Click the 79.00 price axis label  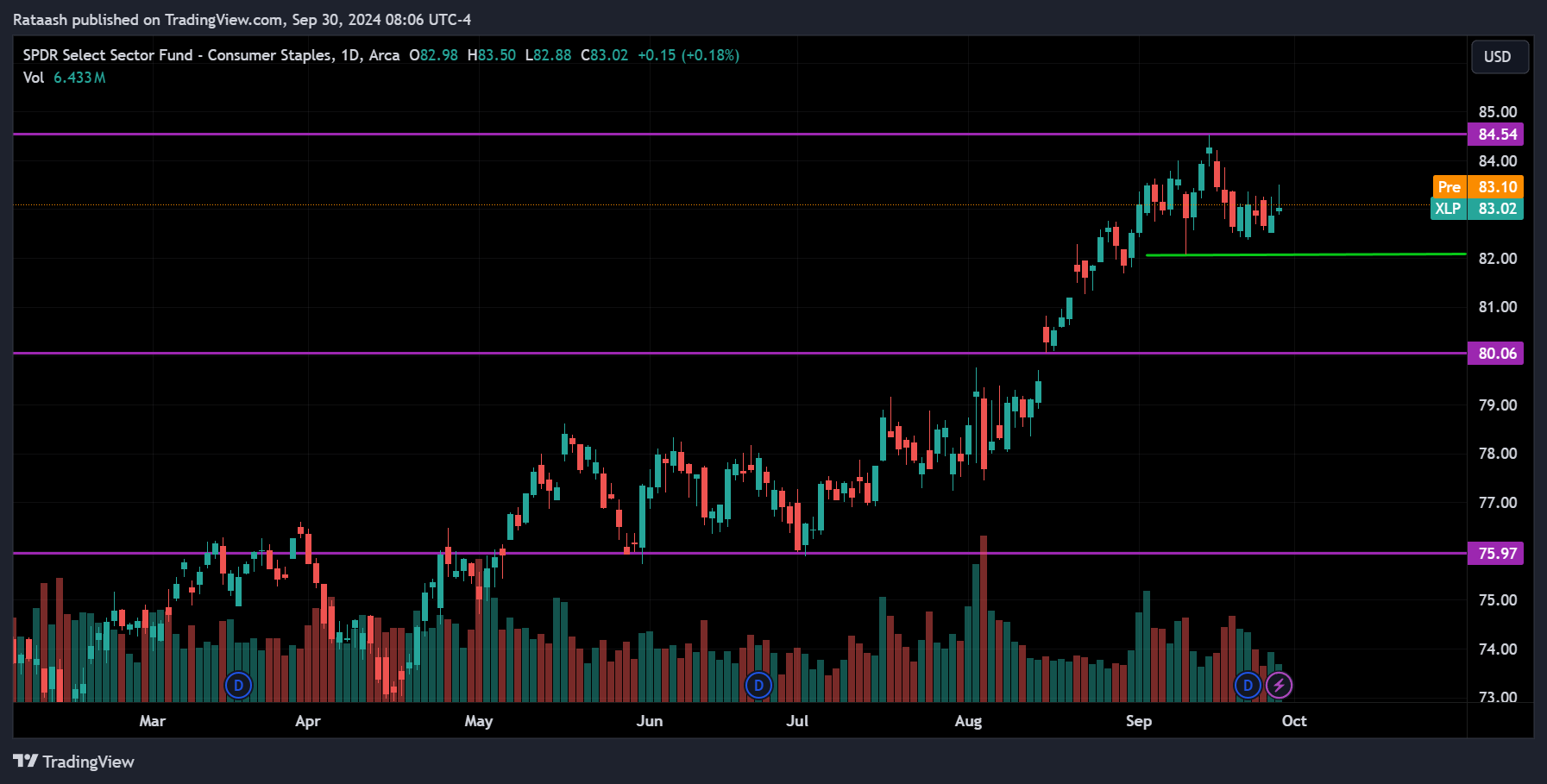[x=1498, y=405]
